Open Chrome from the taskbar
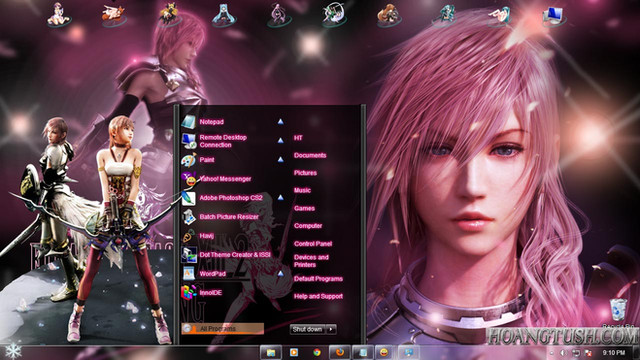The height and width of the screenshot is (360, 640). point(317,352)
